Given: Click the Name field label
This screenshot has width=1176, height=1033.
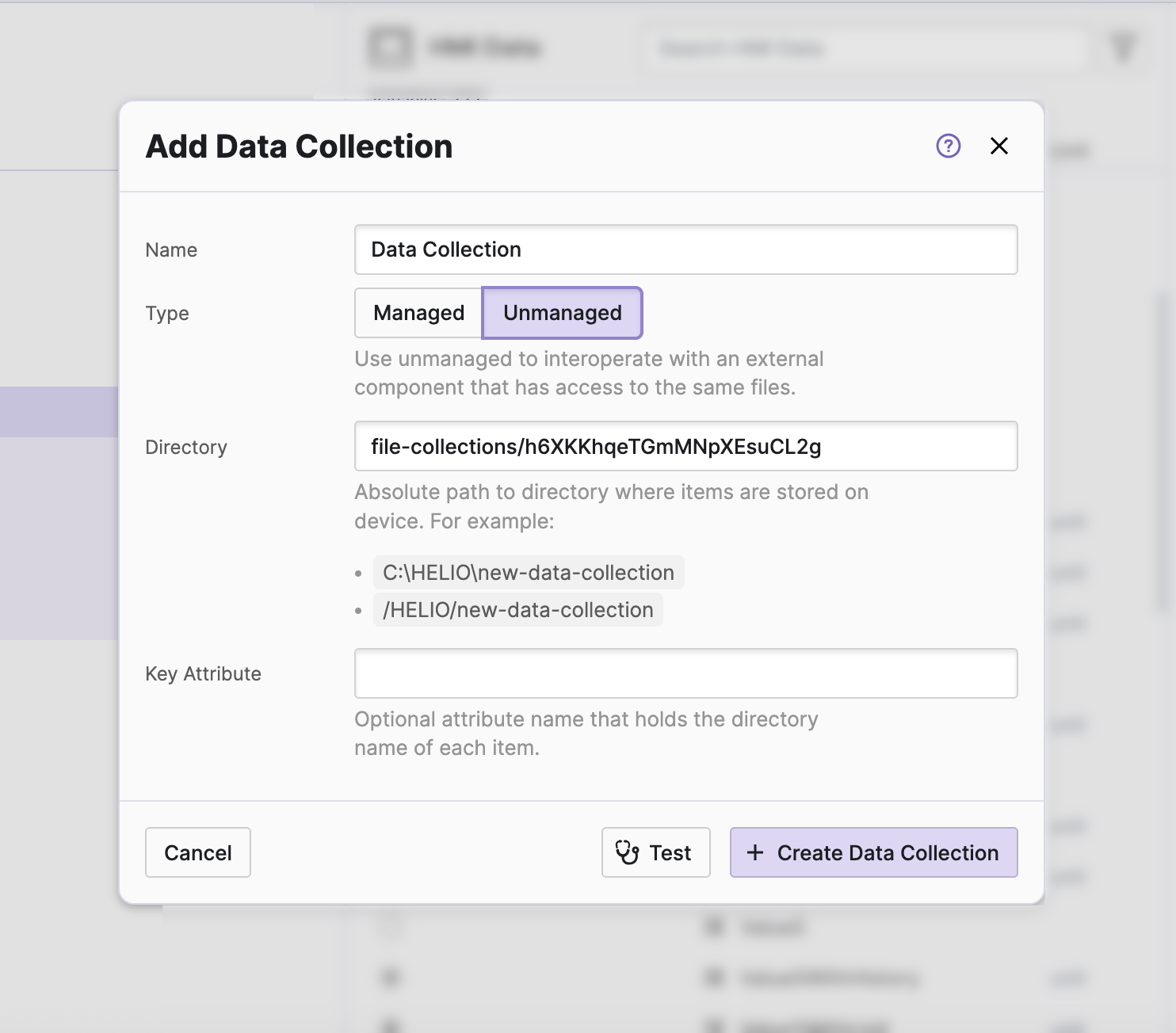Looking at the screenshot, I should pos(171,250).
